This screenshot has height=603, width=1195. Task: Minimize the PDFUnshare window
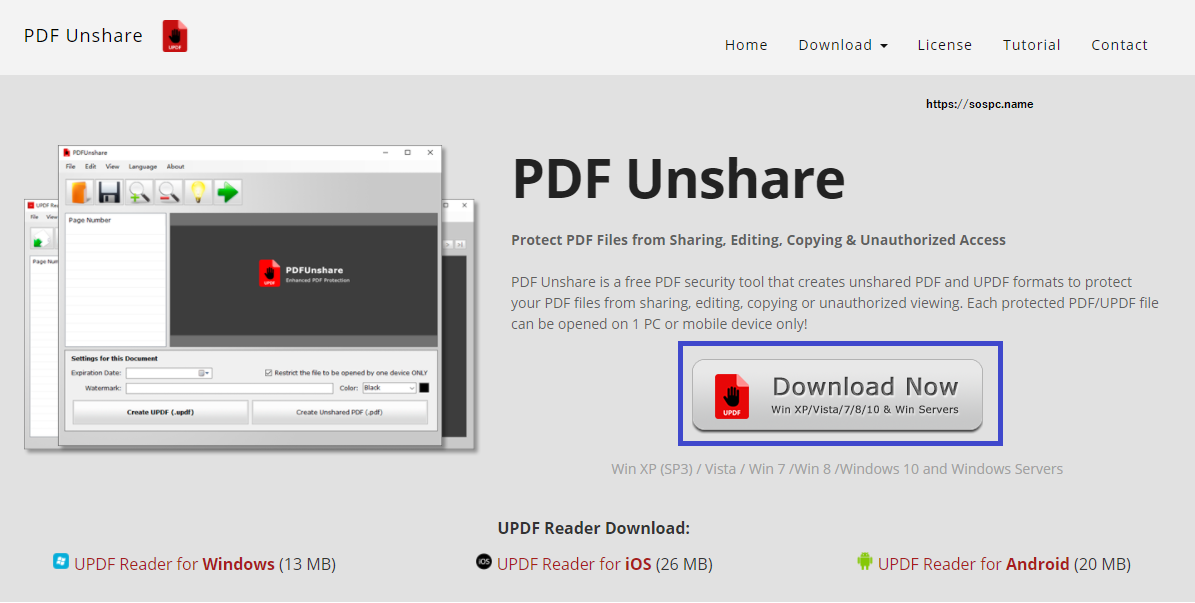(385, 152)
